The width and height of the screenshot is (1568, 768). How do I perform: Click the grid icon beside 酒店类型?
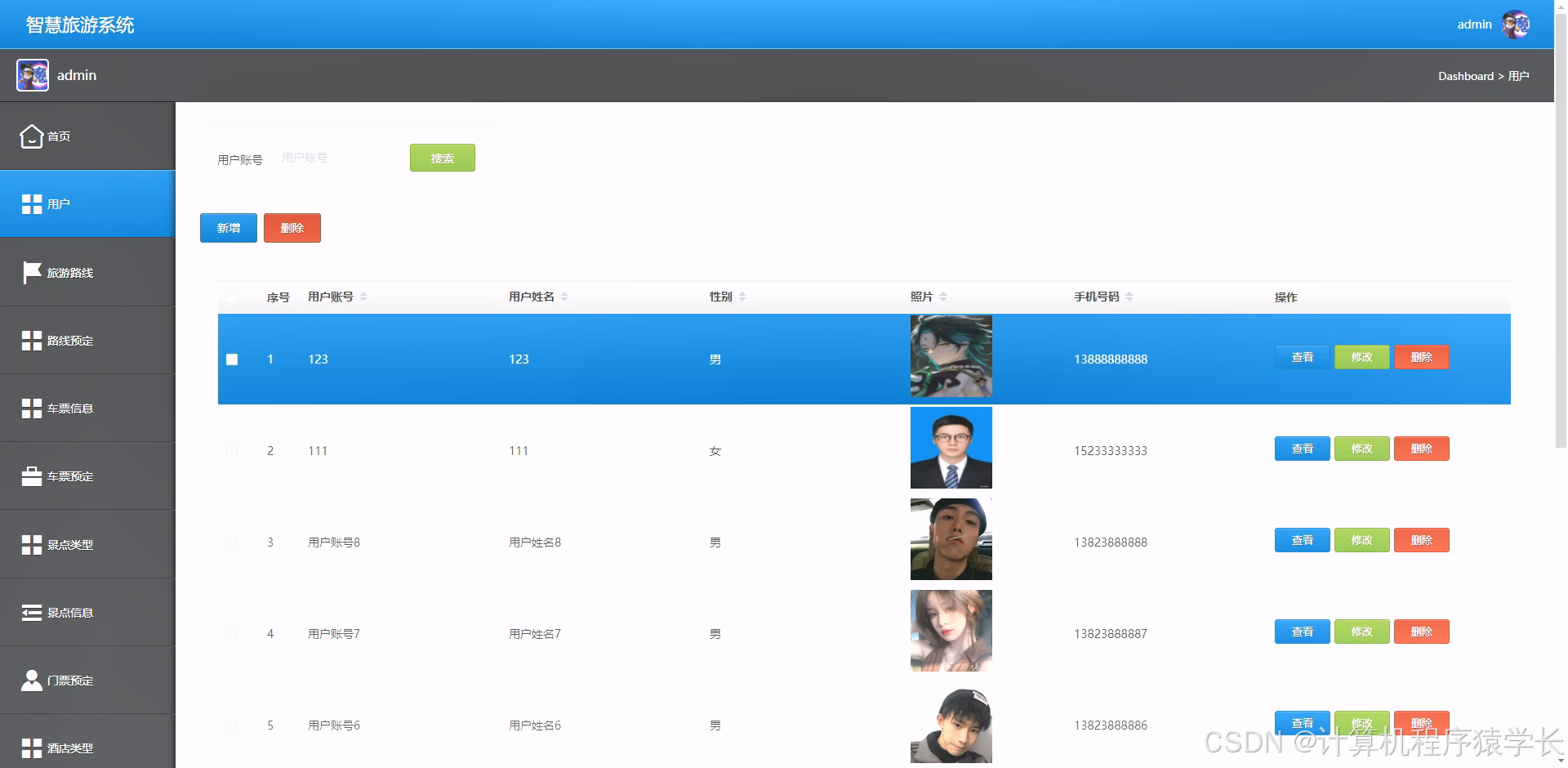tap(32, 748)
